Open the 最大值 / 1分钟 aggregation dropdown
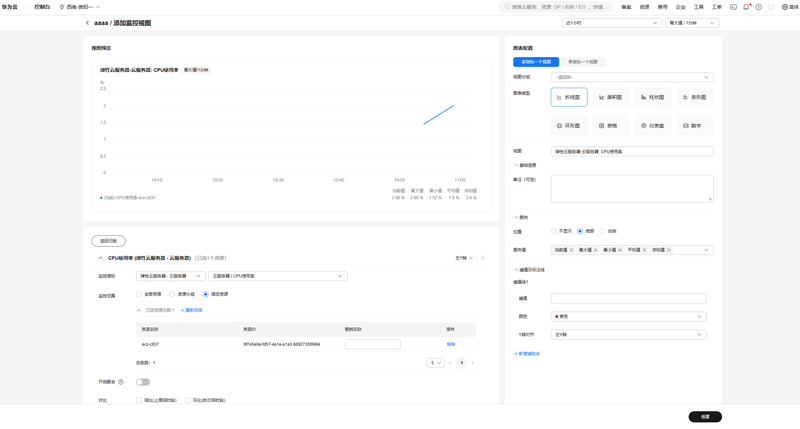 coord(692,23)
